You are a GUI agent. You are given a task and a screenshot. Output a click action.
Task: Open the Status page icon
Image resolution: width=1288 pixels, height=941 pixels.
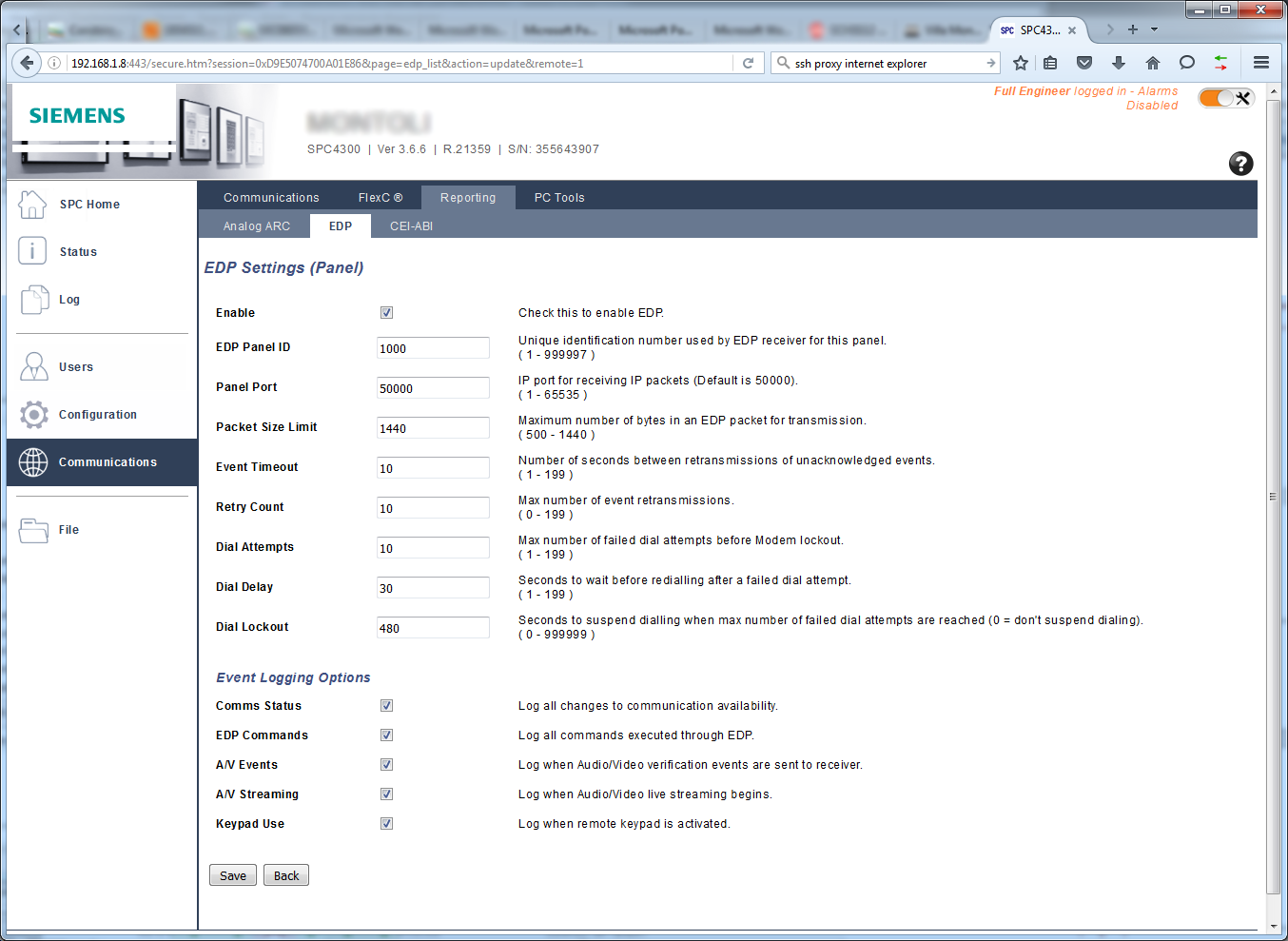[x=32, y=251]
